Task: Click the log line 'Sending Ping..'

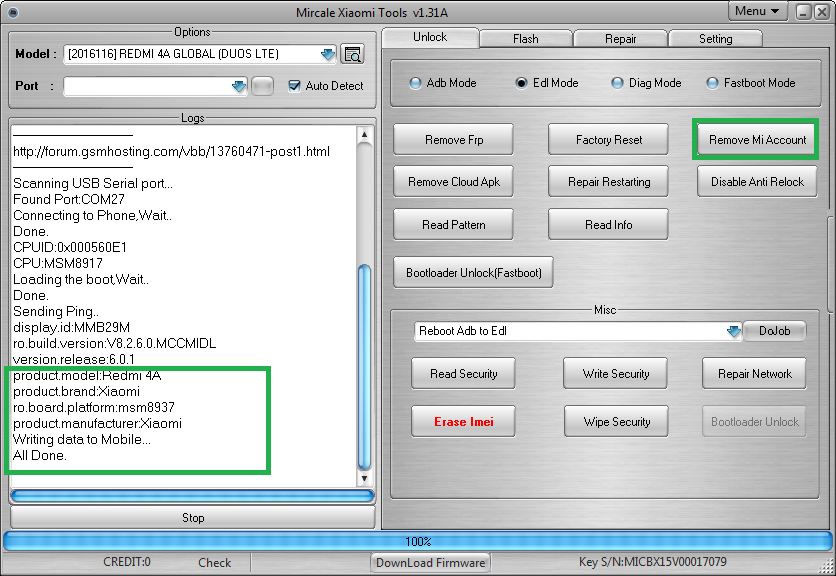Action: (56, 311)
